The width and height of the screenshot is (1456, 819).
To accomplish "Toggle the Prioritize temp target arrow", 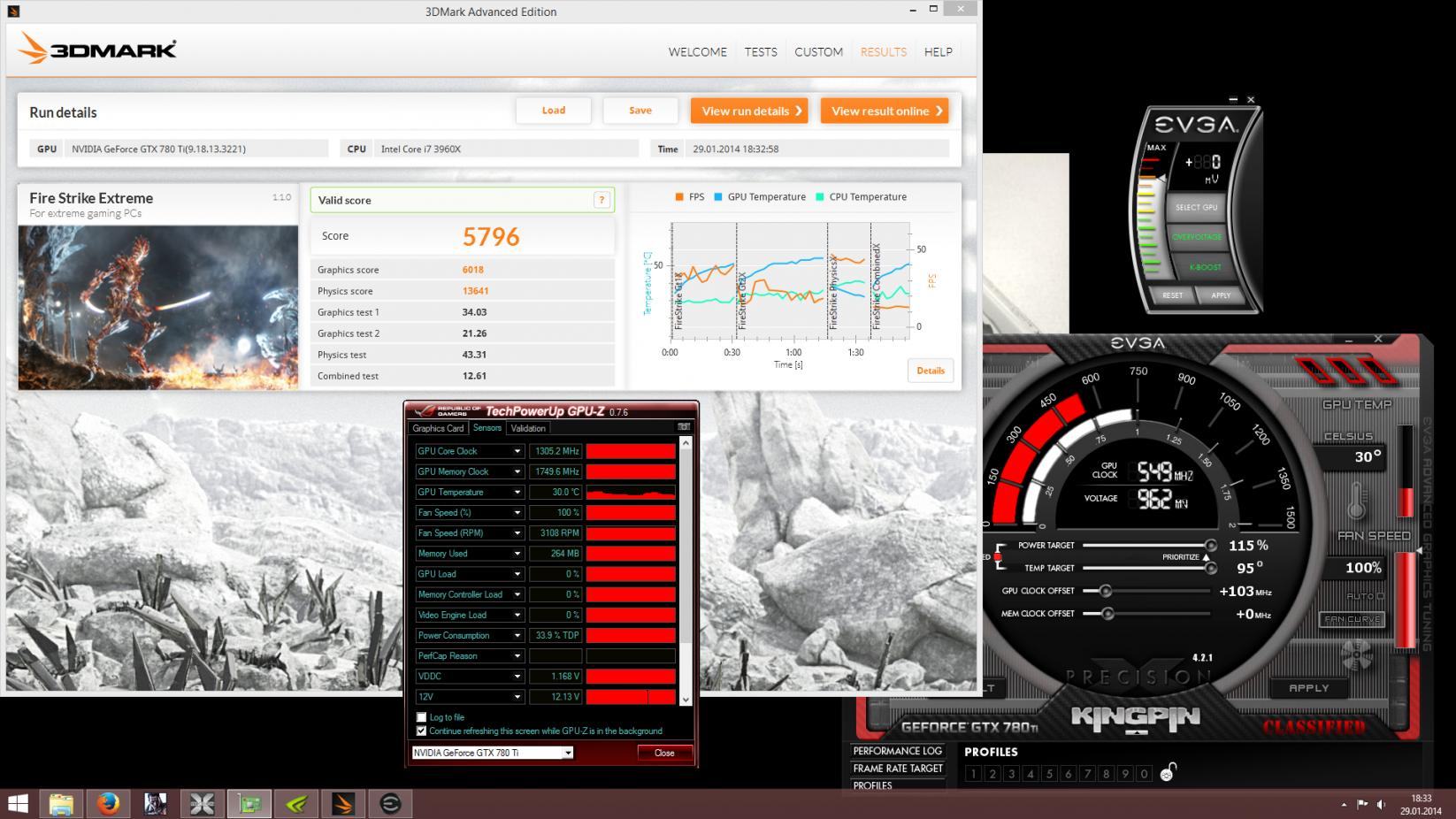I will click(1206, 557).
